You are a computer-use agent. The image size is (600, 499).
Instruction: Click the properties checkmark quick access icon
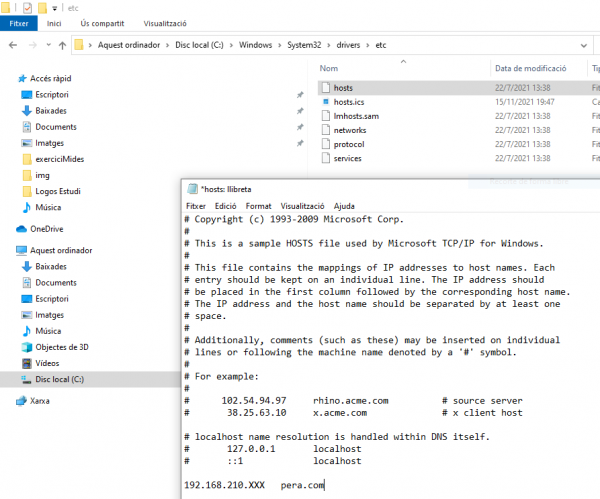[x=27, y=8]
